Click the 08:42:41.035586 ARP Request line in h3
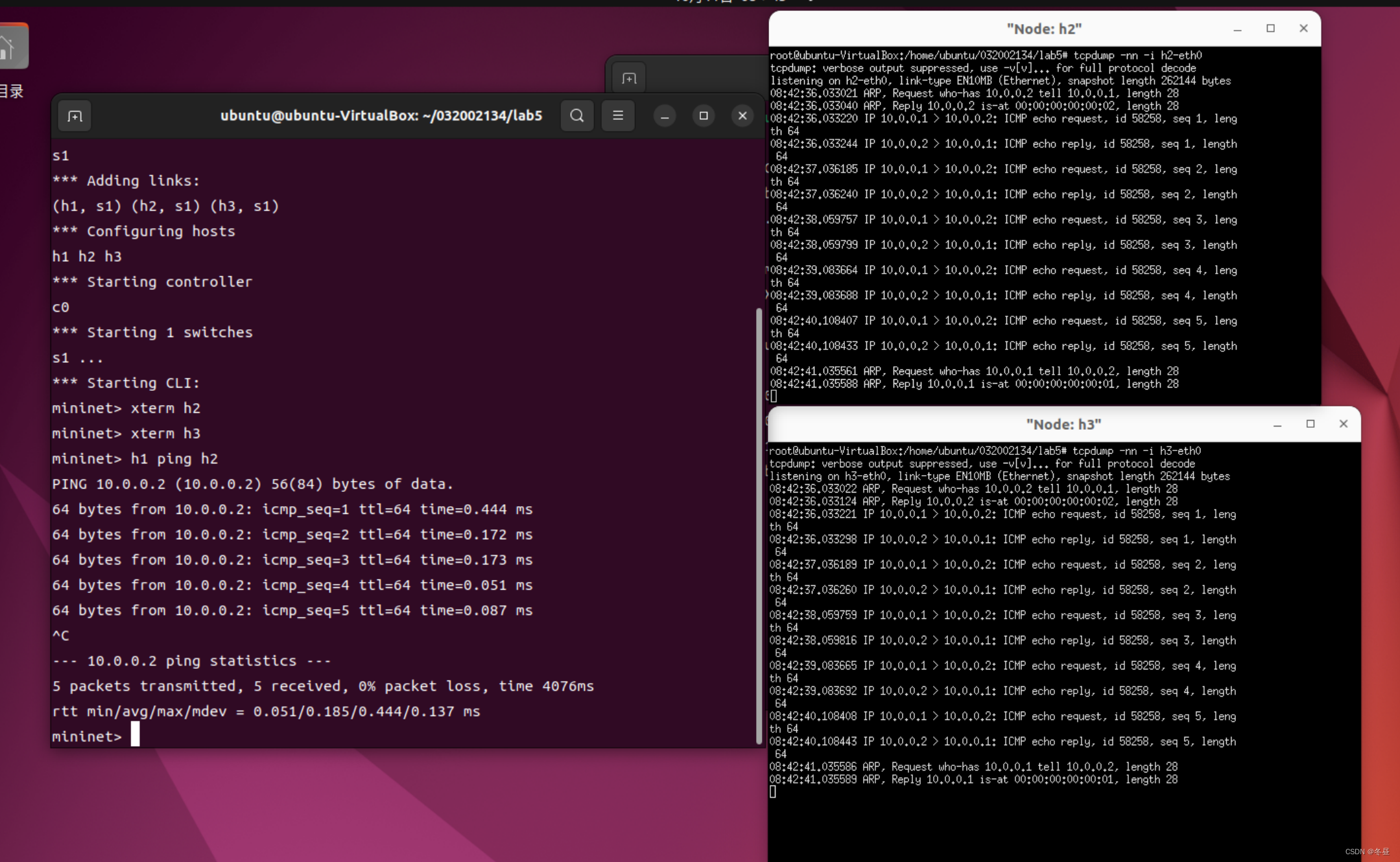 tap(973, 767)
